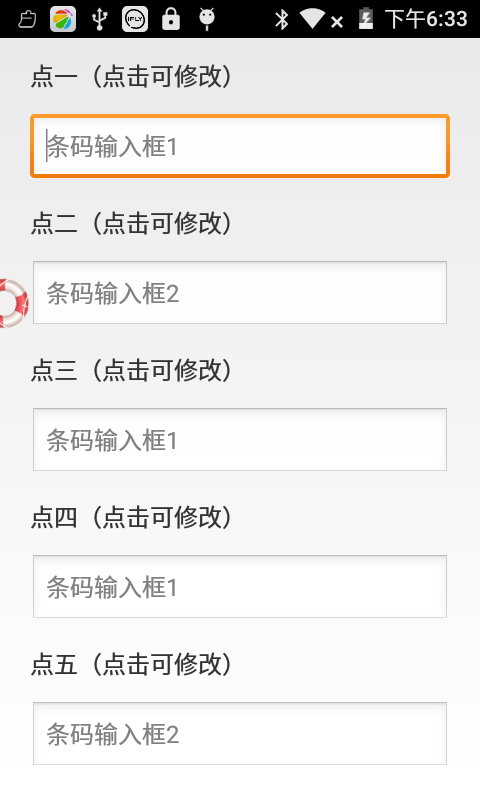Click the 点四（点击可修改）label
Screen dimensions: 480x800
(x=131, y=517)
